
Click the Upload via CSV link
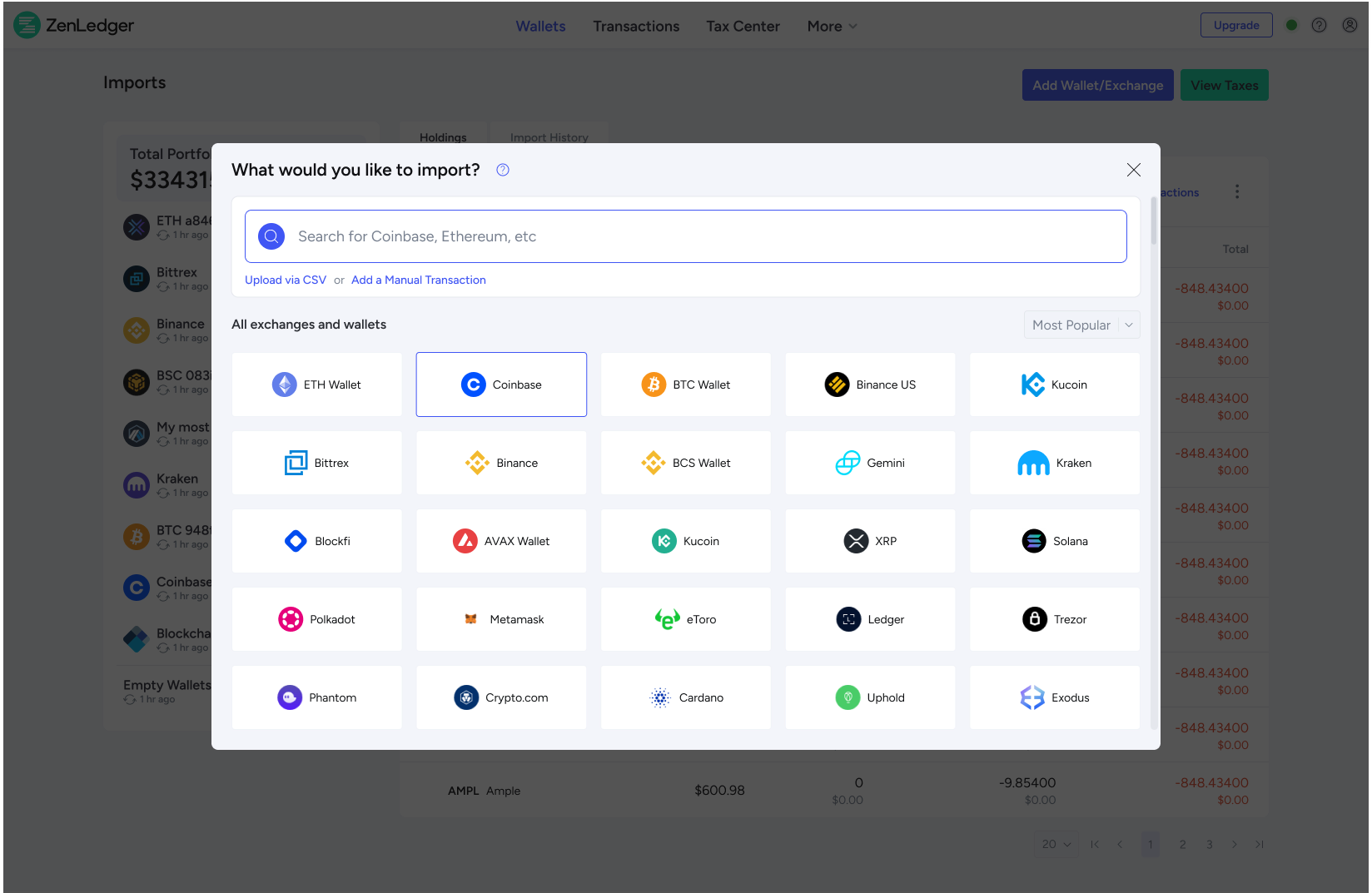click(x=286, y=280)
